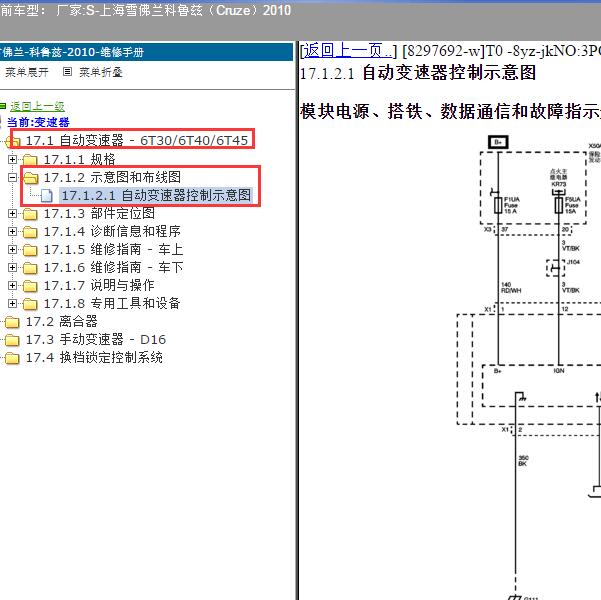Open 17.1.2.1 自动变速器控制示意图
Screen dimensions: 601x600
(156, 195)
